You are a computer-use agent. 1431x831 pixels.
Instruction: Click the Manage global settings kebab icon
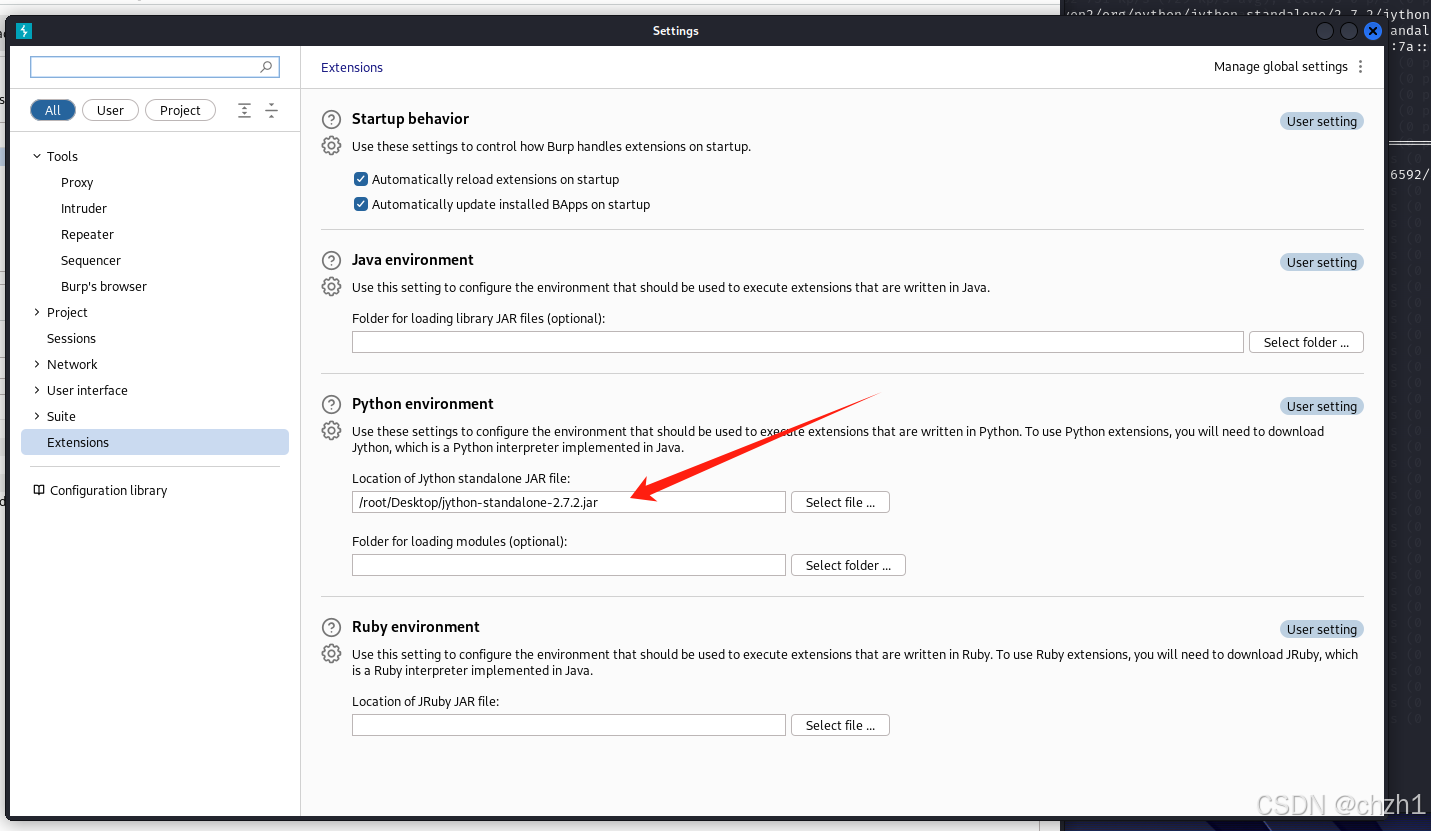point(1360,67)
